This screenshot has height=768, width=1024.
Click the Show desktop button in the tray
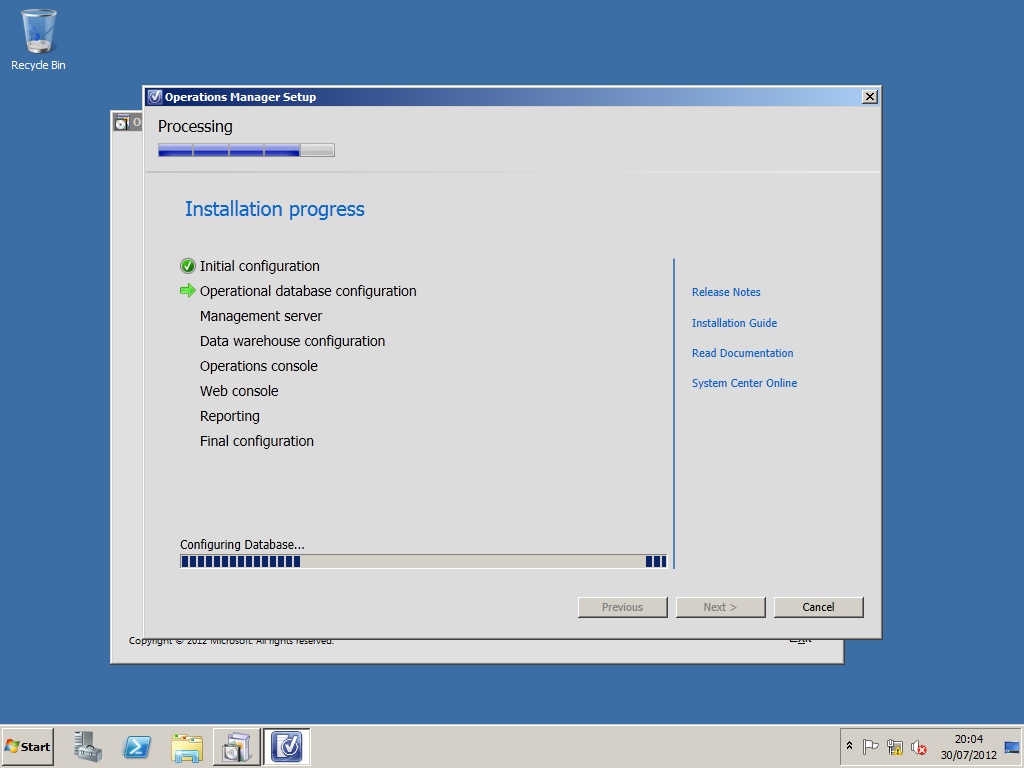tap(1012, 746)
